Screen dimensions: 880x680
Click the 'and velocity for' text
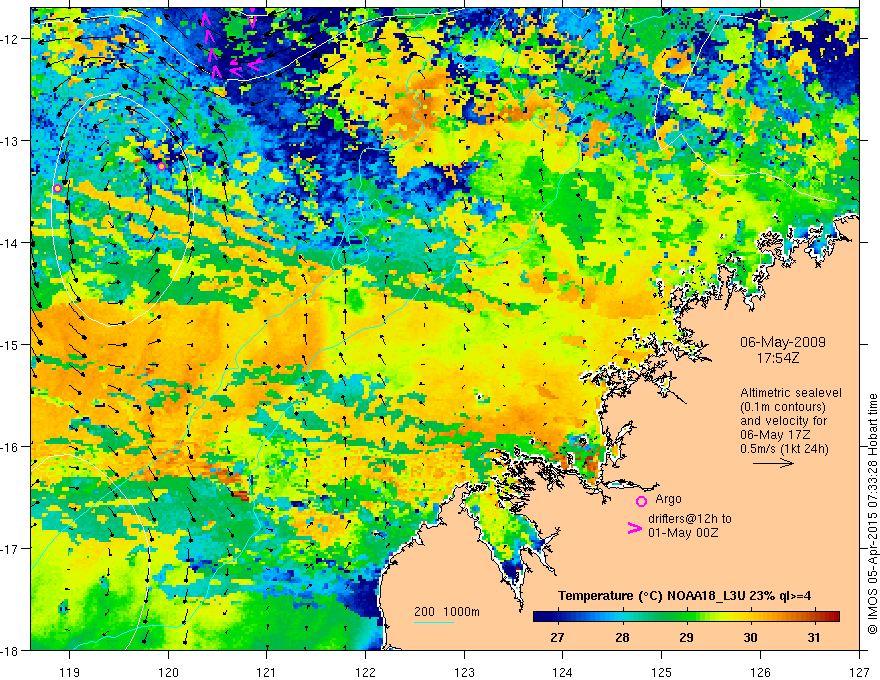[776, 421]
